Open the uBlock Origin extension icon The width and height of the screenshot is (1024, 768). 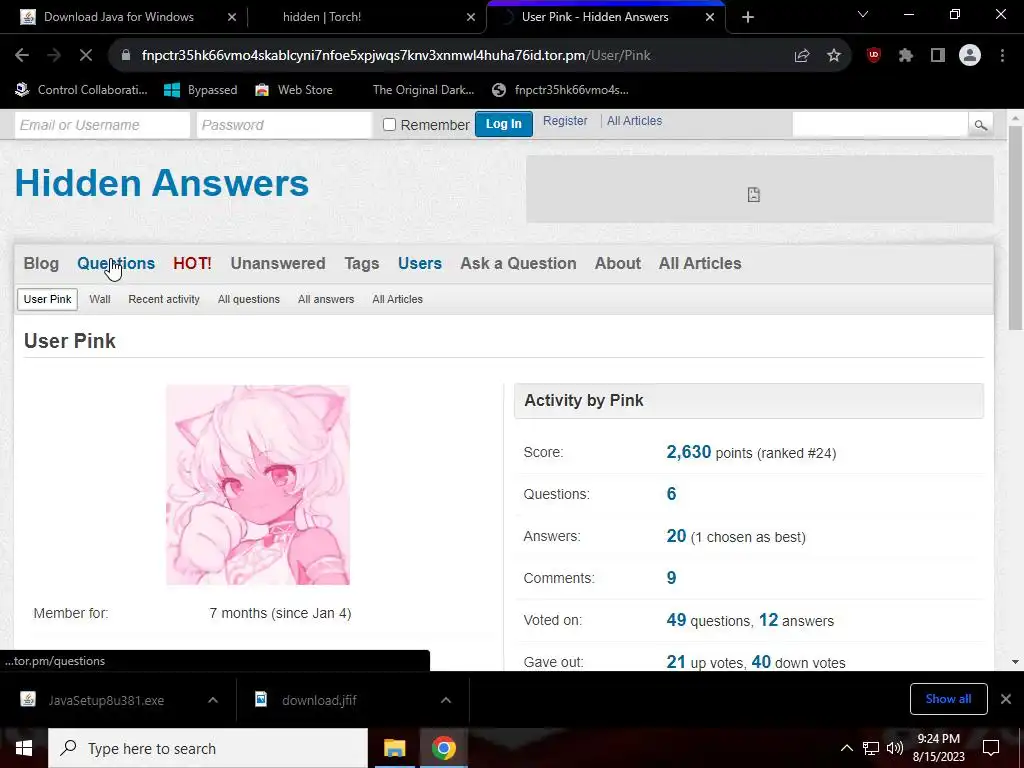click(x=873, y=56)
